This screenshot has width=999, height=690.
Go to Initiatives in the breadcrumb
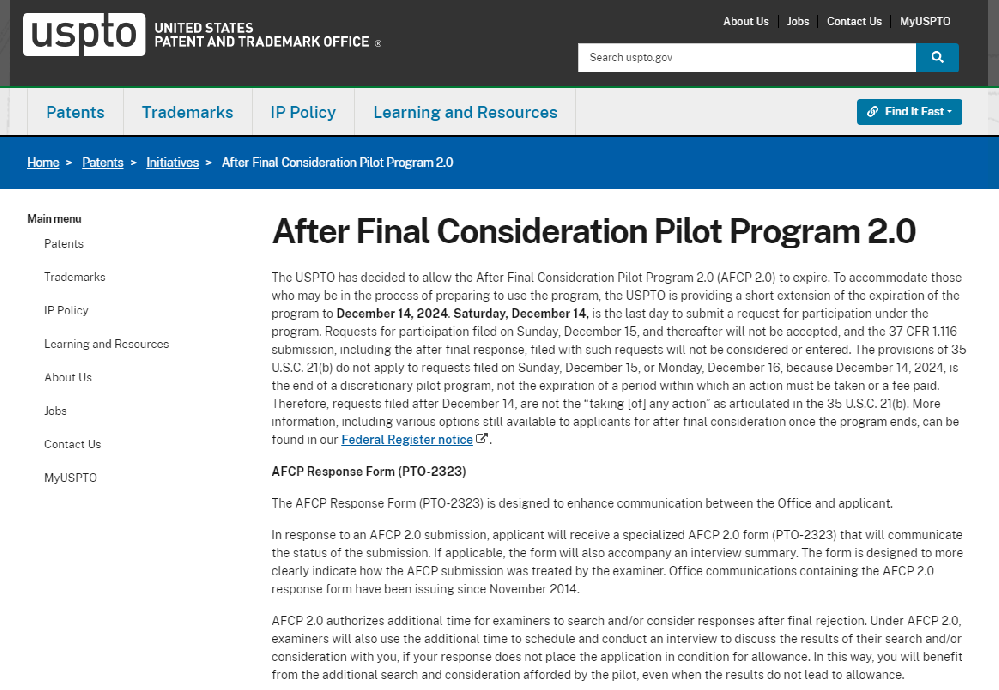pyautogui.click(x=173, y=162)
